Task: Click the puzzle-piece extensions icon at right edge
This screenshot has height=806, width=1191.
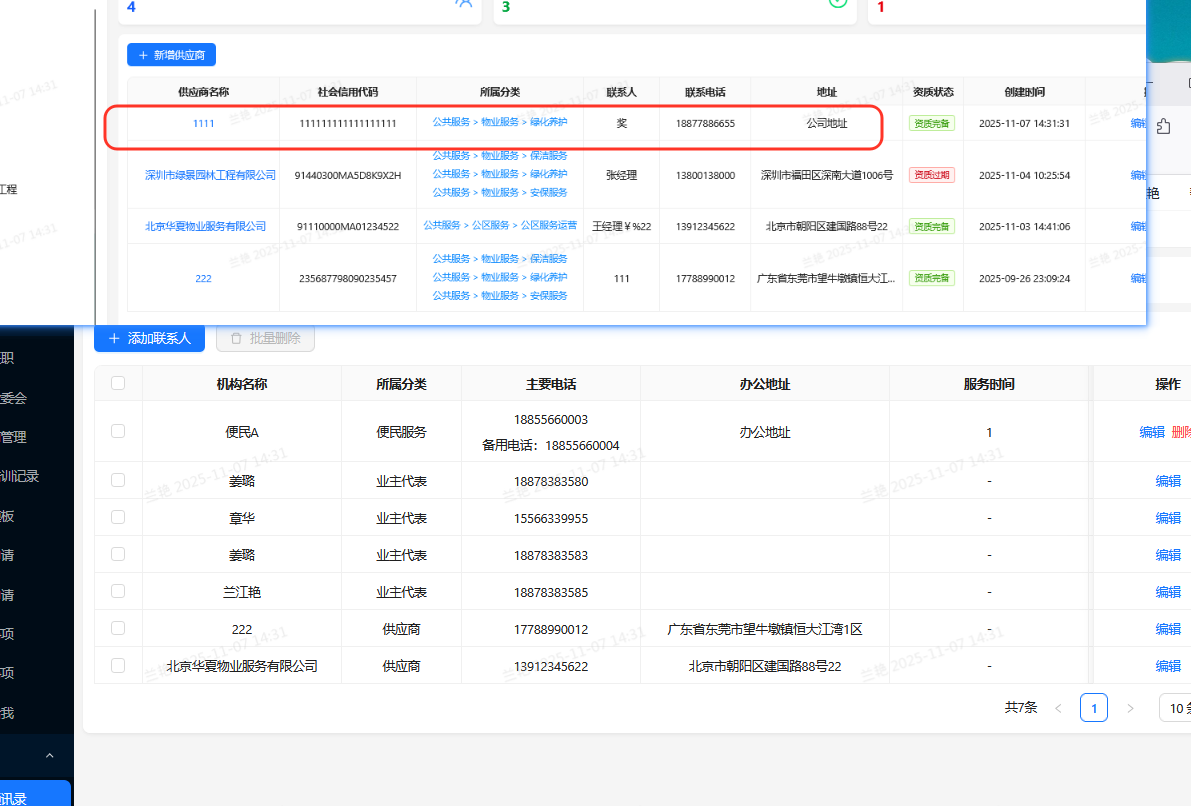Action: [x=1163, y=127]
